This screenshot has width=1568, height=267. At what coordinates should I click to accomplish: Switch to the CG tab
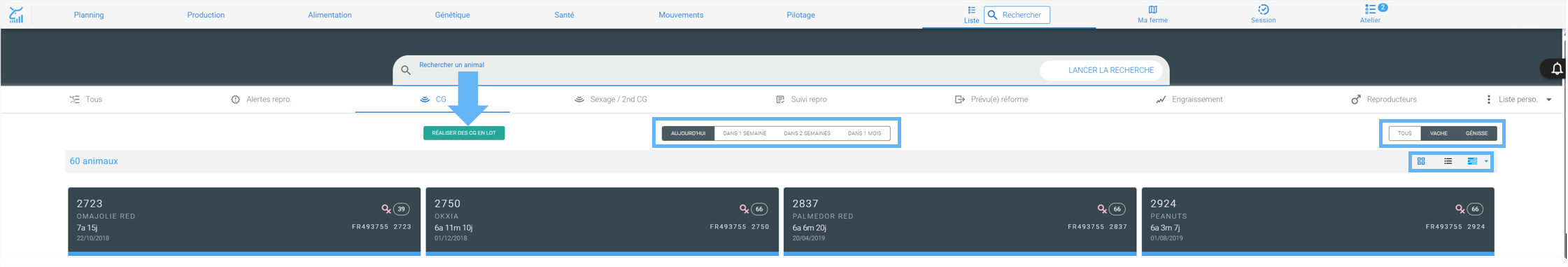432,100
